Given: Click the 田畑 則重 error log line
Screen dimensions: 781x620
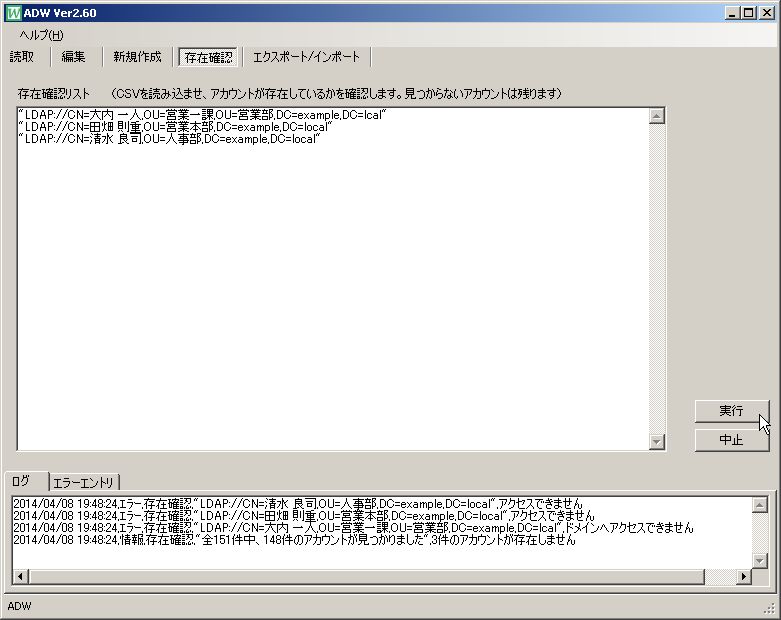Looking at the screenshot, I should [304, 515].
